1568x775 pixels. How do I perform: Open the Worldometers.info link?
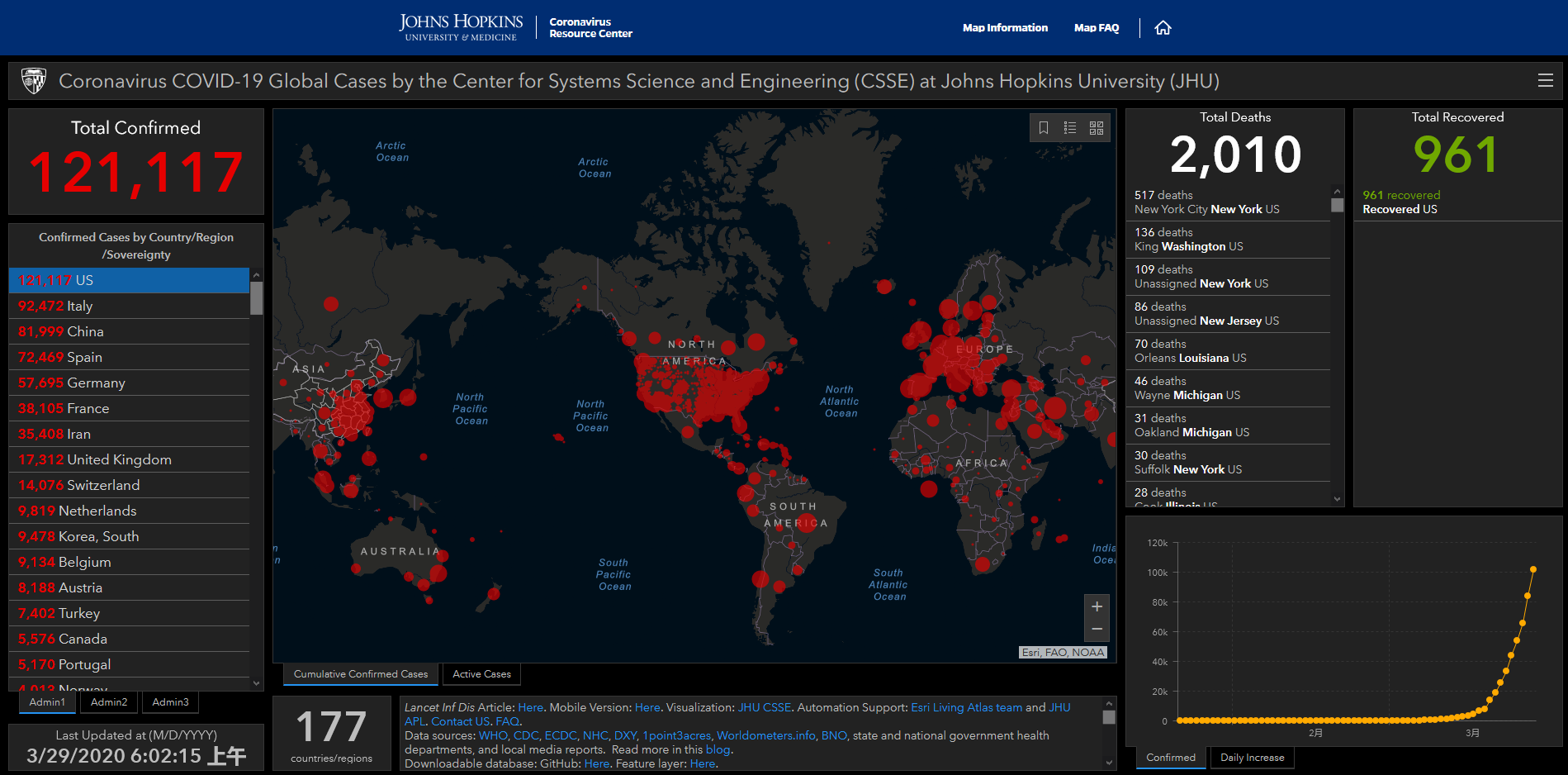[x=765, y=735]
